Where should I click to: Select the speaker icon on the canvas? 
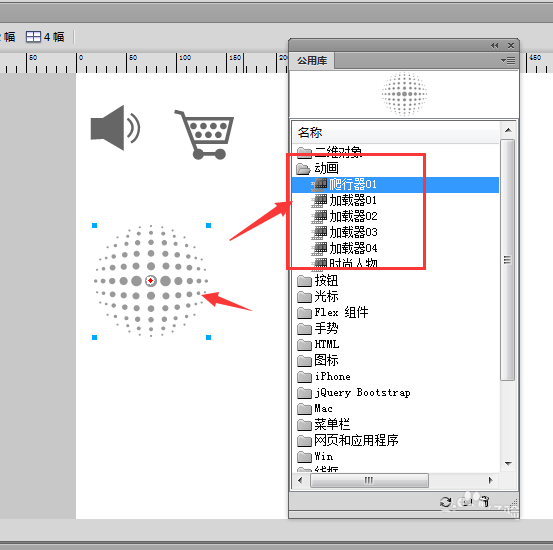click(115, 128)
